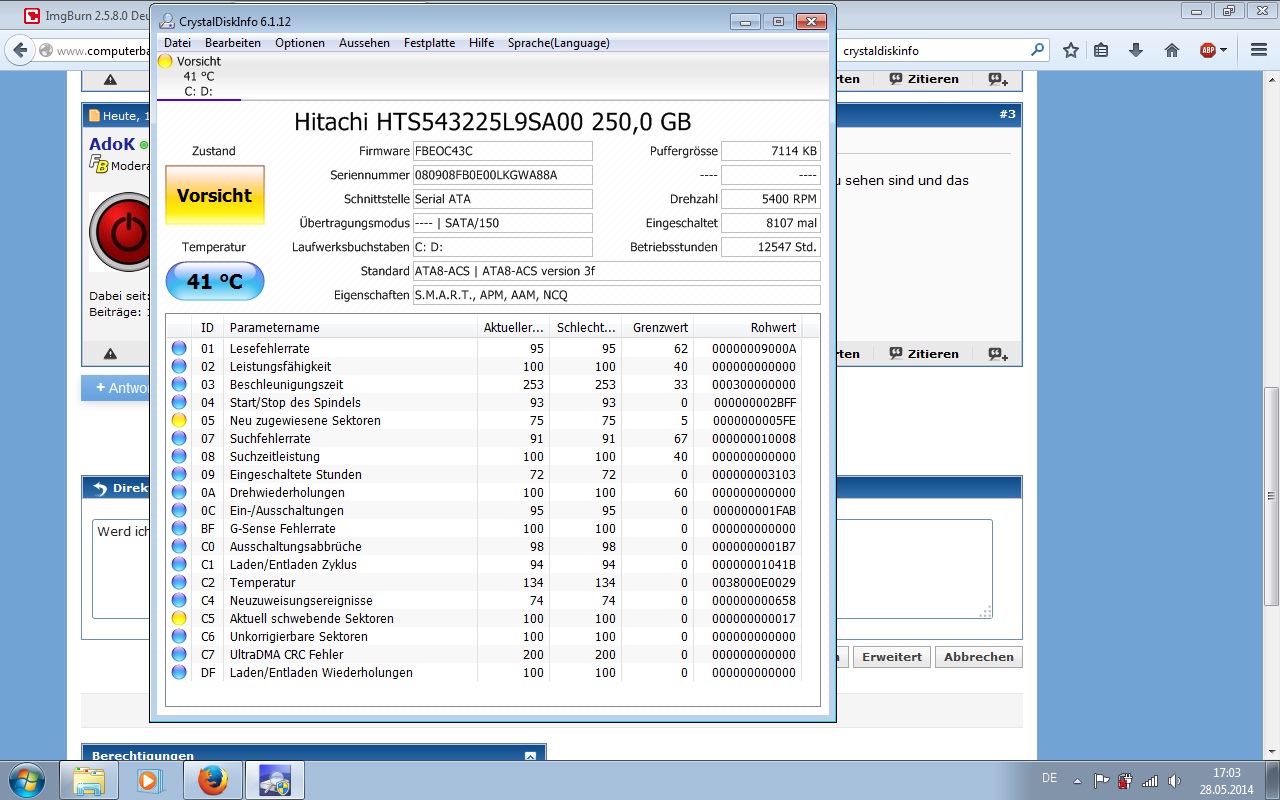Click the yellow status circle in disk tab
Screen dimensions: 1280x800
[x=165, y=61]
